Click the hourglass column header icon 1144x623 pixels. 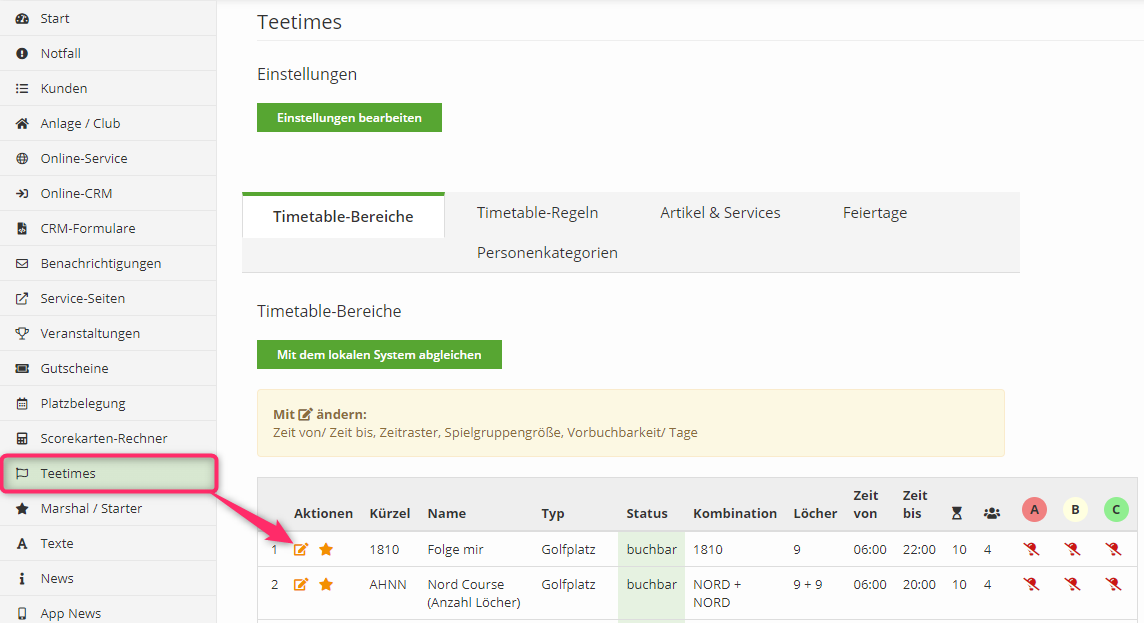(957, 513)
